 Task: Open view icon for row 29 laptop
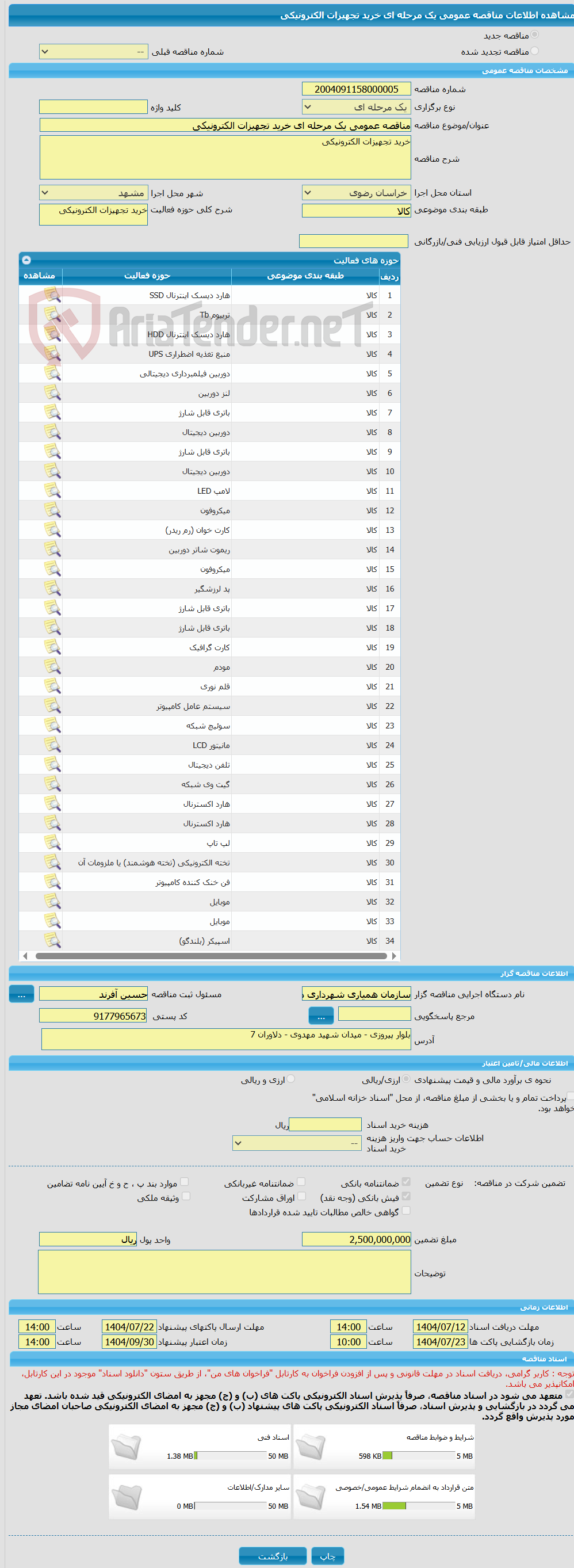click(52, 843)
